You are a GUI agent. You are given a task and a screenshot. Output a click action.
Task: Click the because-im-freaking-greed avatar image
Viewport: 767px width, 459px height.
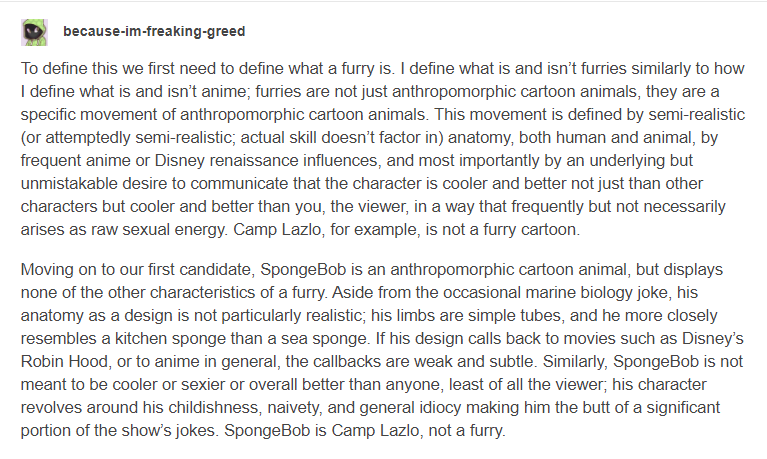pyautogui.click(x=34, y=32)
